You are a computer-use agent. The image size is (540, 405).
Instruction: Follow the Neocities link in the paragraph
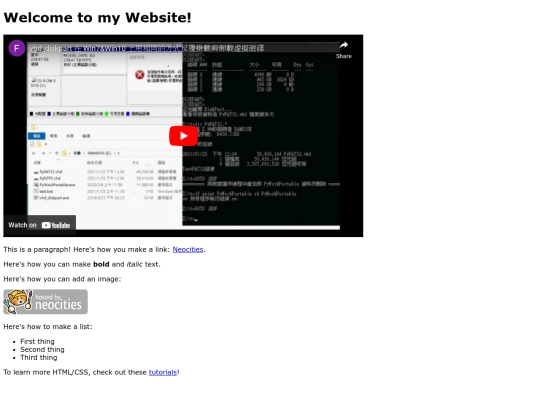pyautogui.click(x=188, y=249)
